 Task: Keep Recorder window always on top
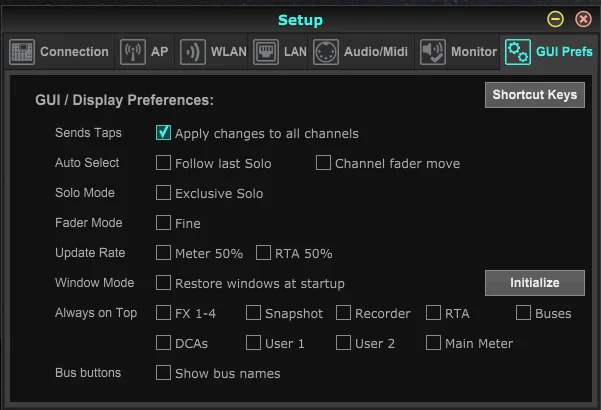343,312
